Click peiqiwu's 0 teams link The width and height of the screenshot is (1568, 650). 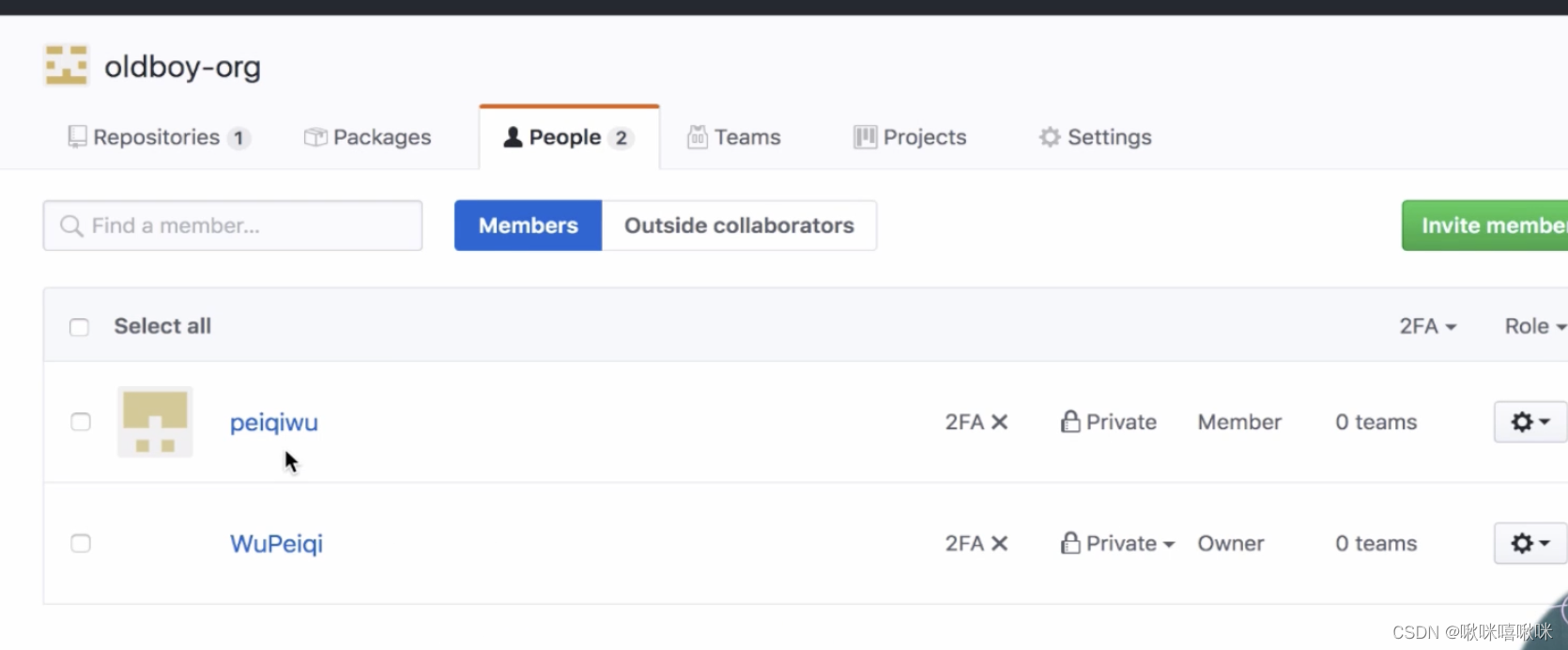pyautogui.click(x=1376, y=422)
